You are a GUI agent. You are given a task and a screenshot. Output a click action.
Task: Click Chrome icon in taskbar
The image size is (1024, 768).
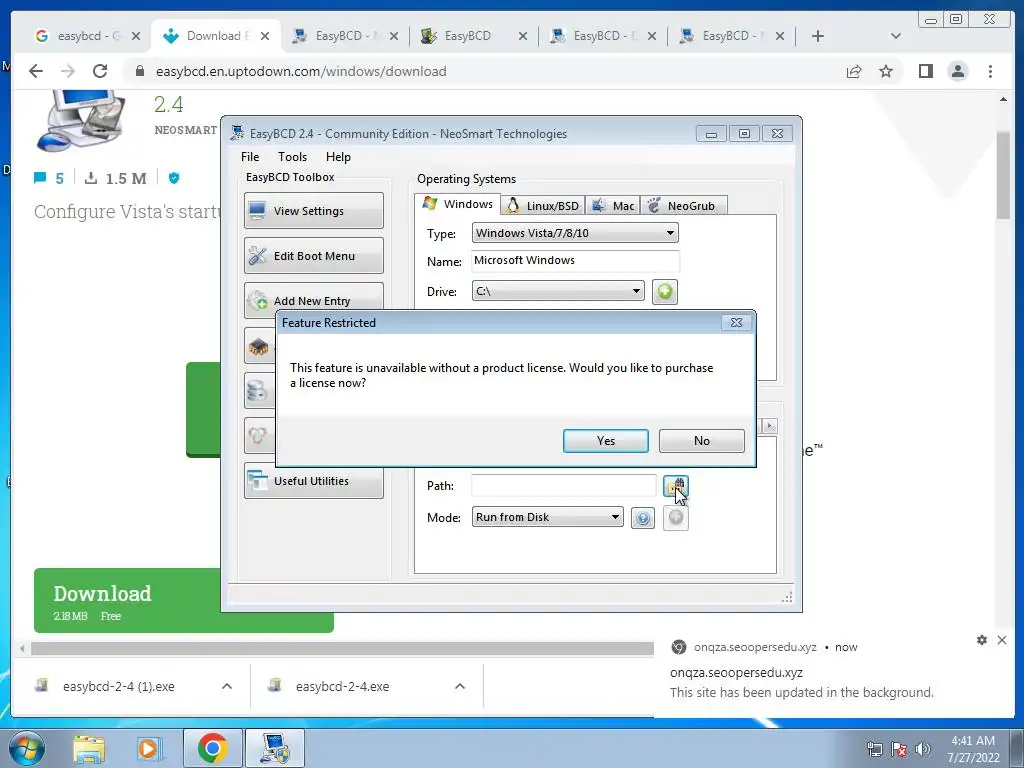point(212,748)
